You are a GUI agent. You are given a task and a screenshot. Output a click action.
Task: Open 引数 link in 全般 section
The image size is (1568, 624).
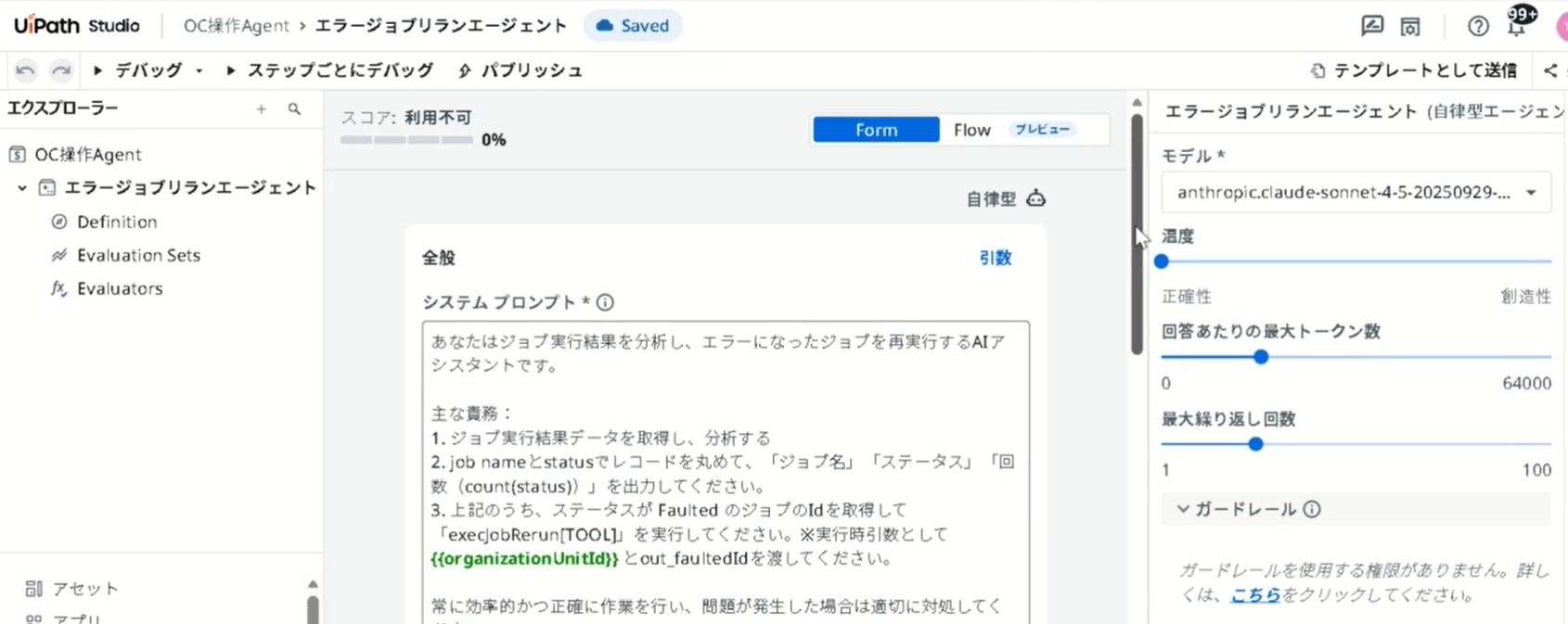click(995, 258)
